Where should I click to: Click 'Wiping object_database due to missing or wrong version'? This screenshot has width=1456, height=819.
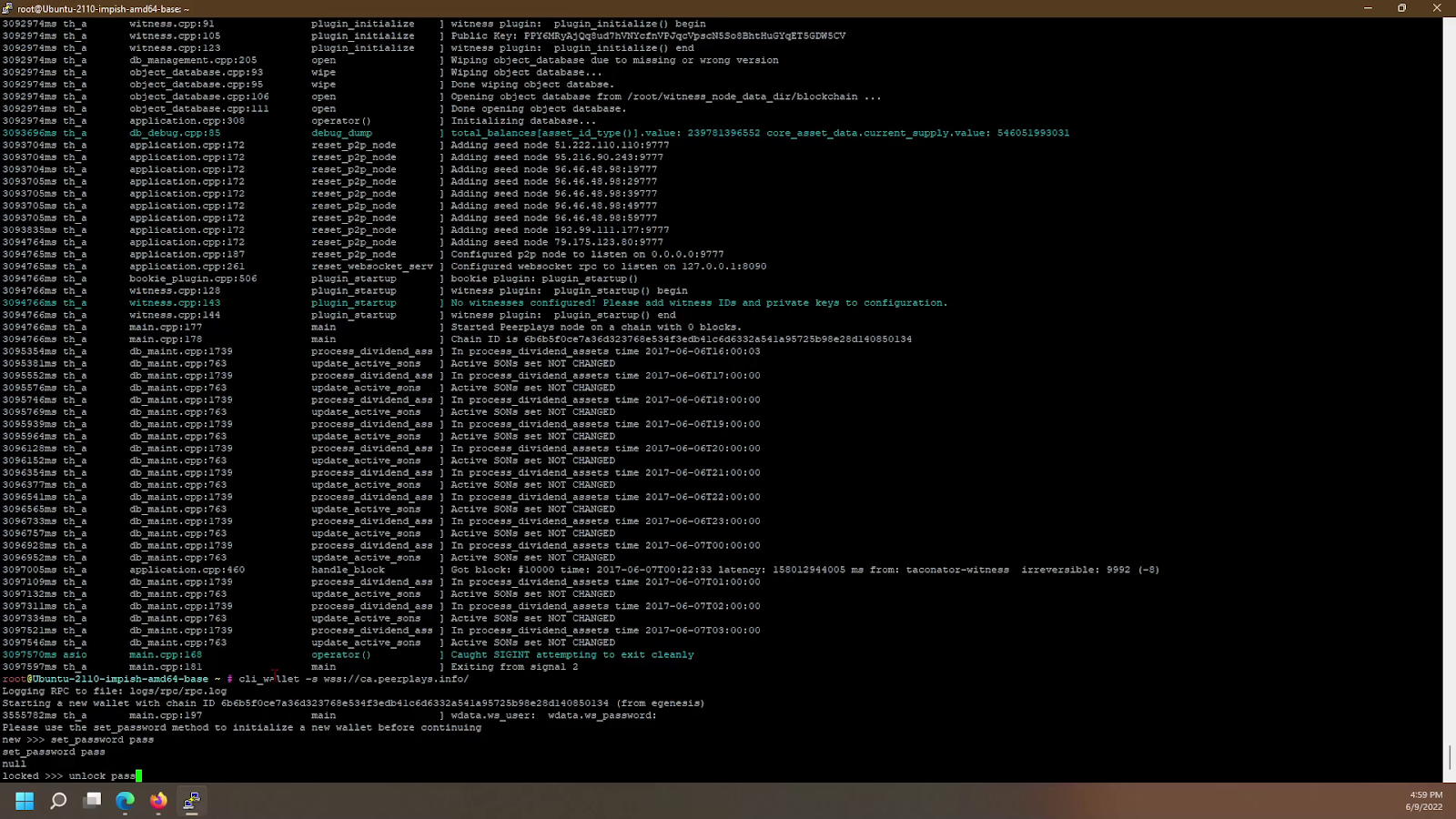pos(614,60)
